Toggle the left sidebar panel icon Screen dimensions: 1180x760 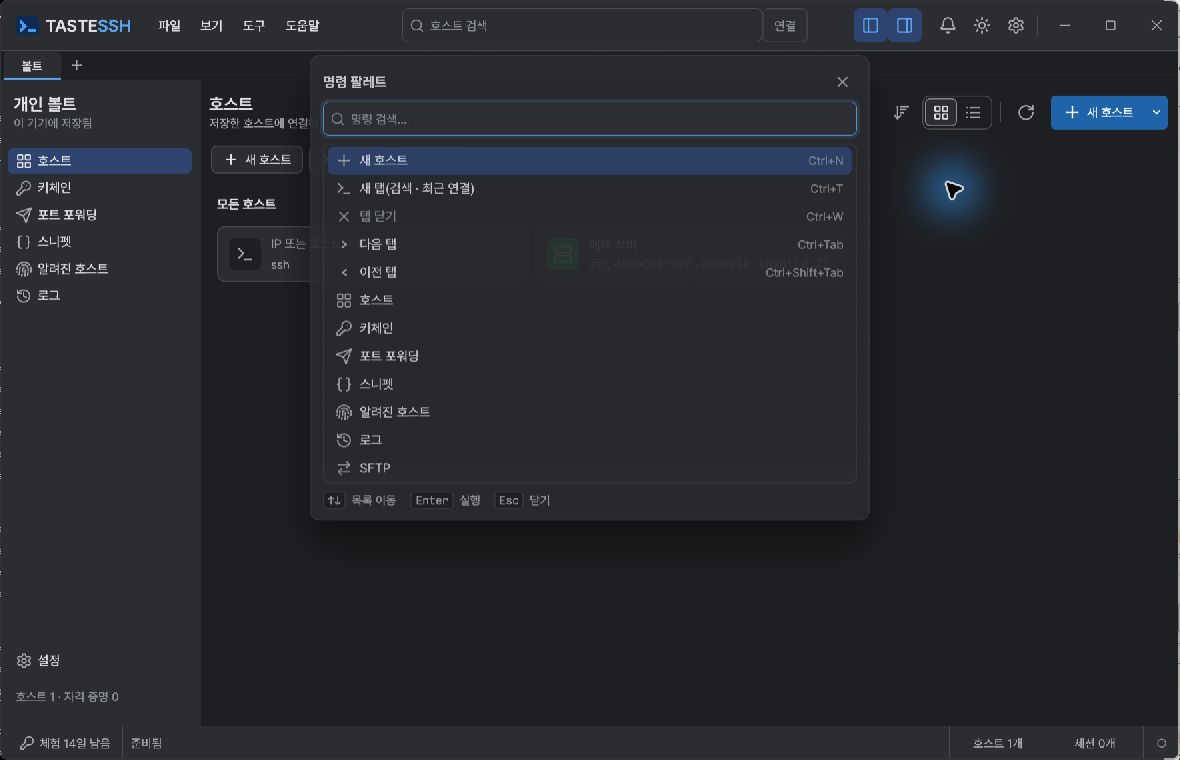pos(871,26)
